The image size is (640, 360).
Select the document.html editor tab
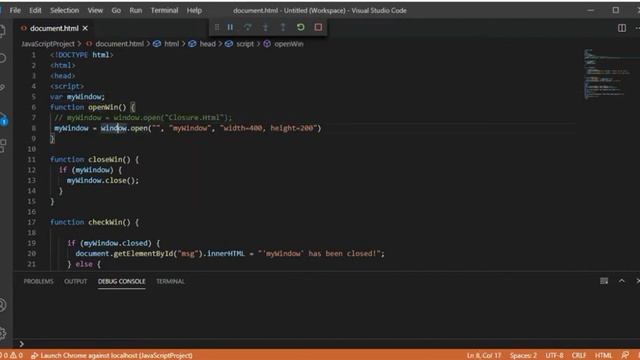[54, 28]
